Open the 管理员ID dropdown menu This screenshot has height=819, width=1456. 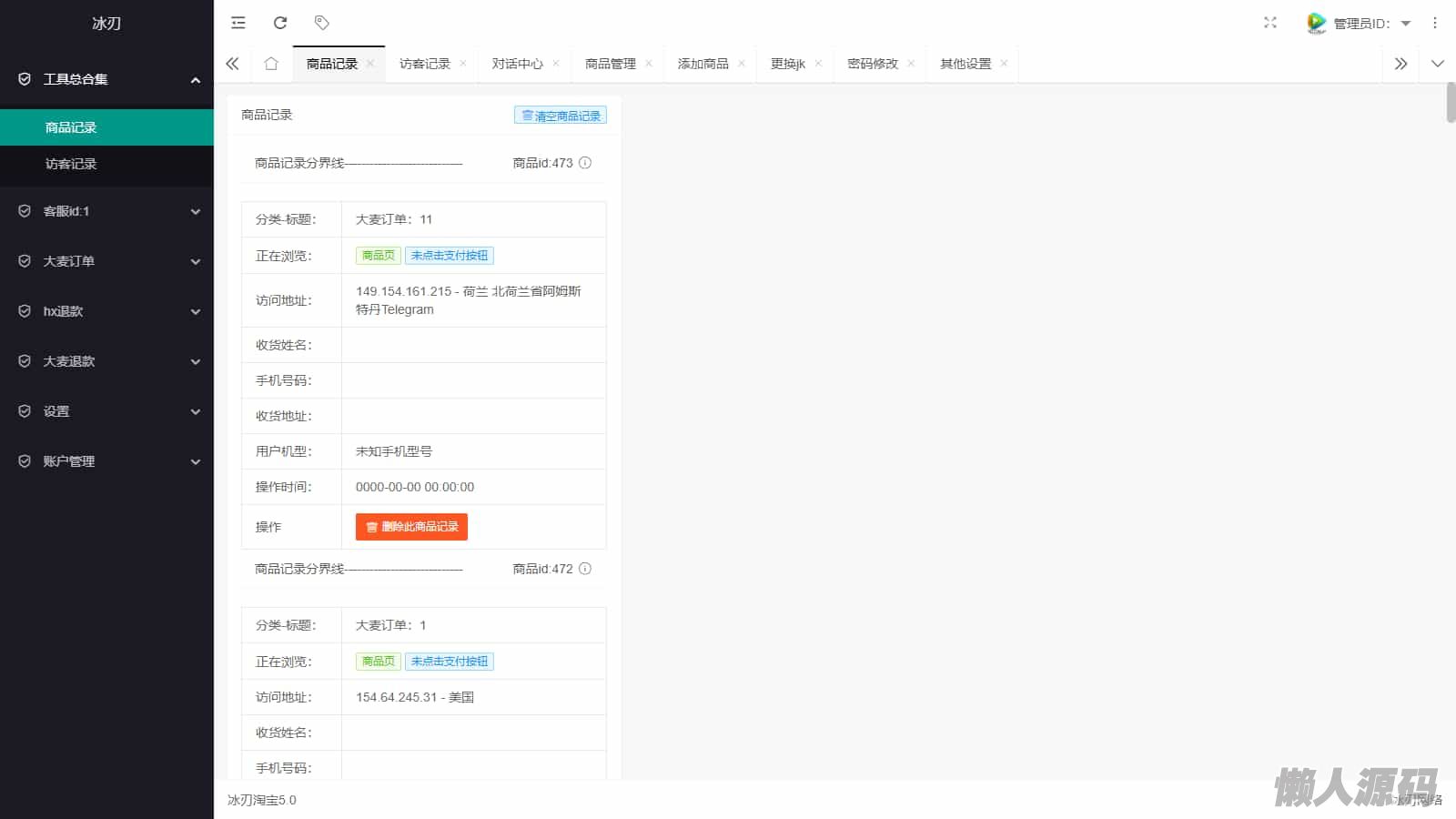[1361, 24]
